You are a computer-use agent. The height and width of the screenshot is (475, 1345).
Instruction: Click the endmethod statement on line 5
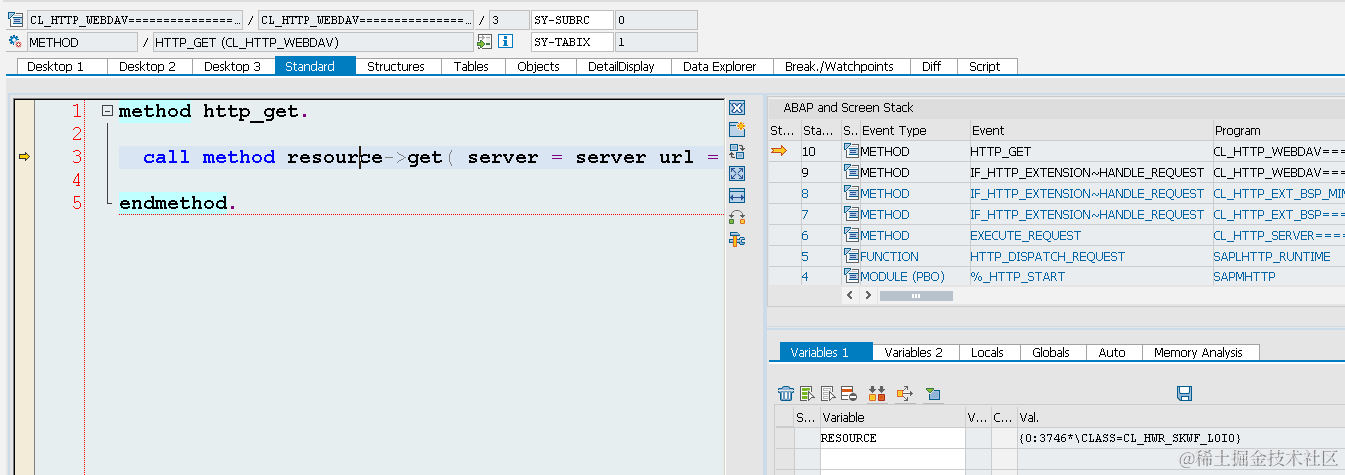(178, 203)
